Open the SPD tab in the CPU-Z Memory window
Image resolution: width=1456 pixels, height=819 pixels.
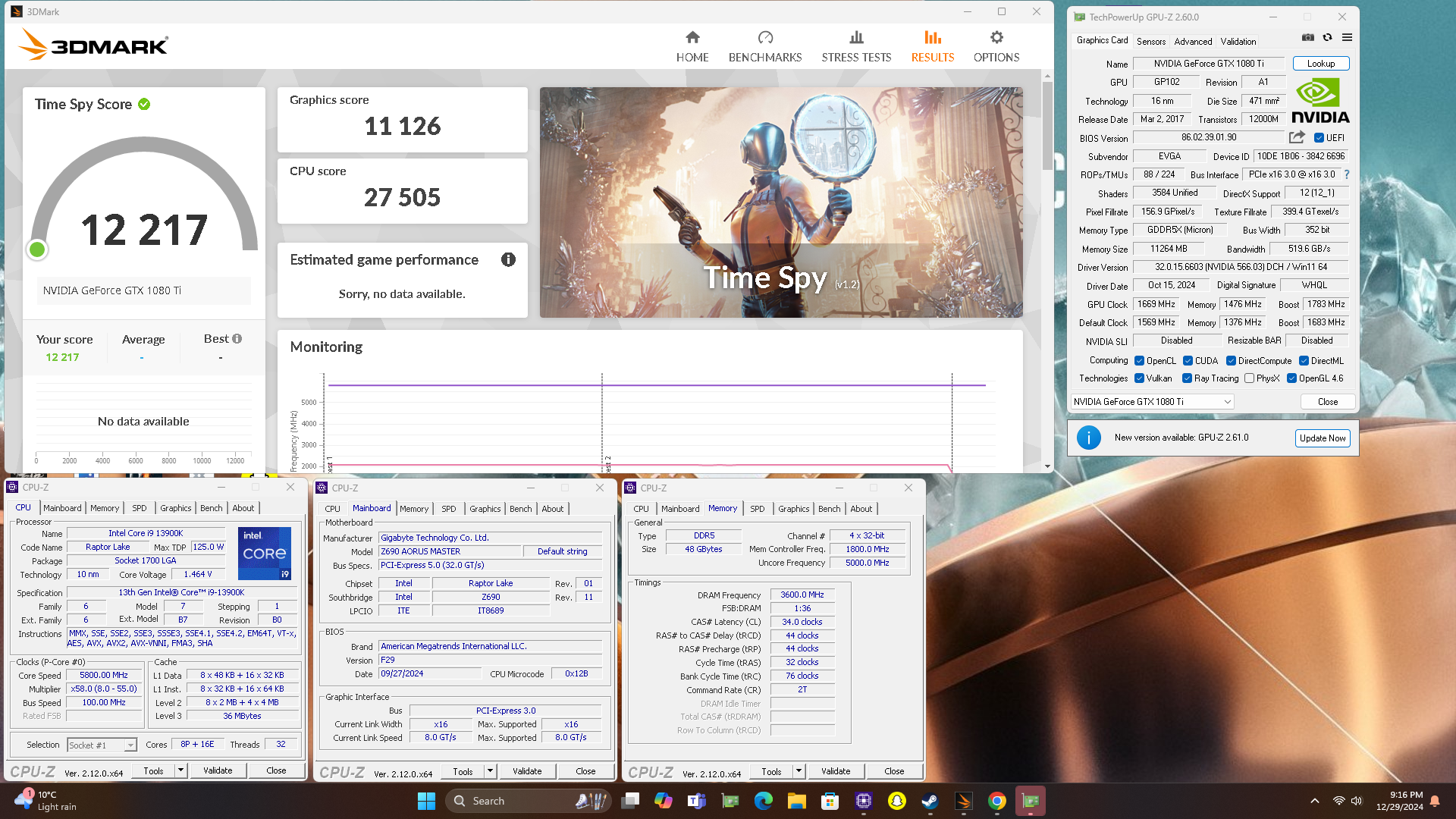pos(757,509)
